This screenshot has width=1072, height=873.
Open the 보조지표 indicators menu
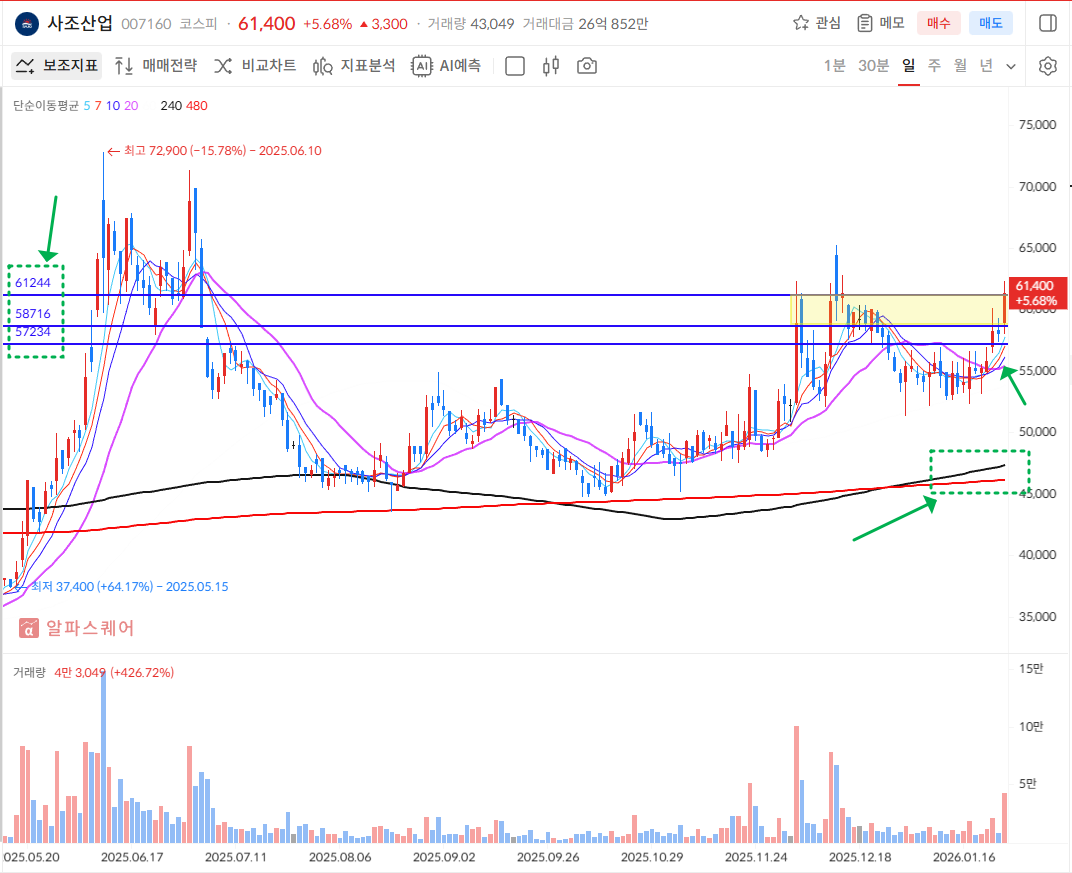57,66
